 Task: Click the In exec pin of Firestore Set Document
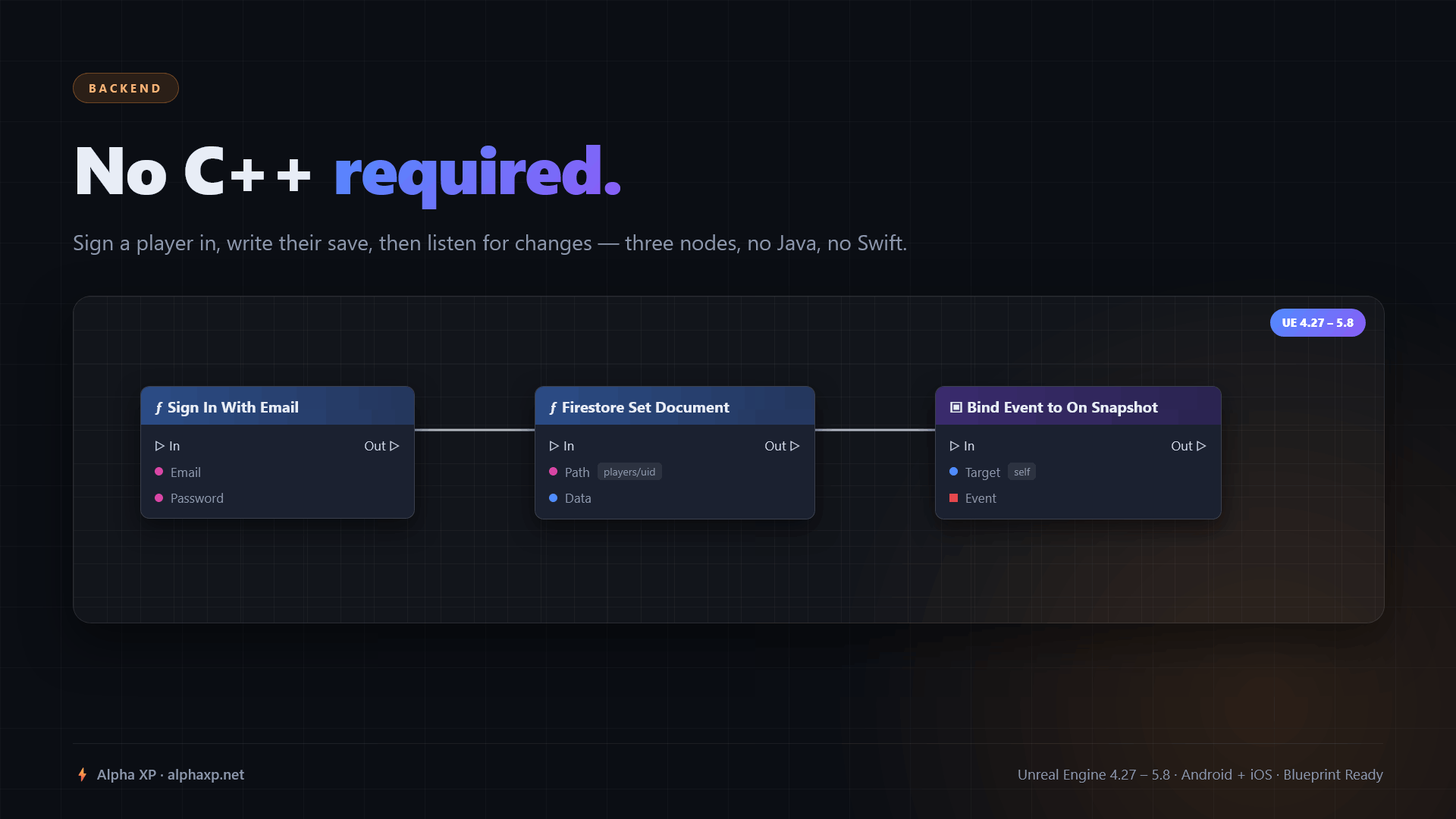554,446
